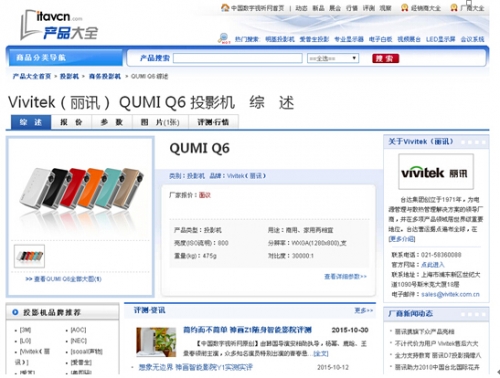
Task: Open news item 不计代价为用户 Vivitek售后六大
Action: click(436, 343)
